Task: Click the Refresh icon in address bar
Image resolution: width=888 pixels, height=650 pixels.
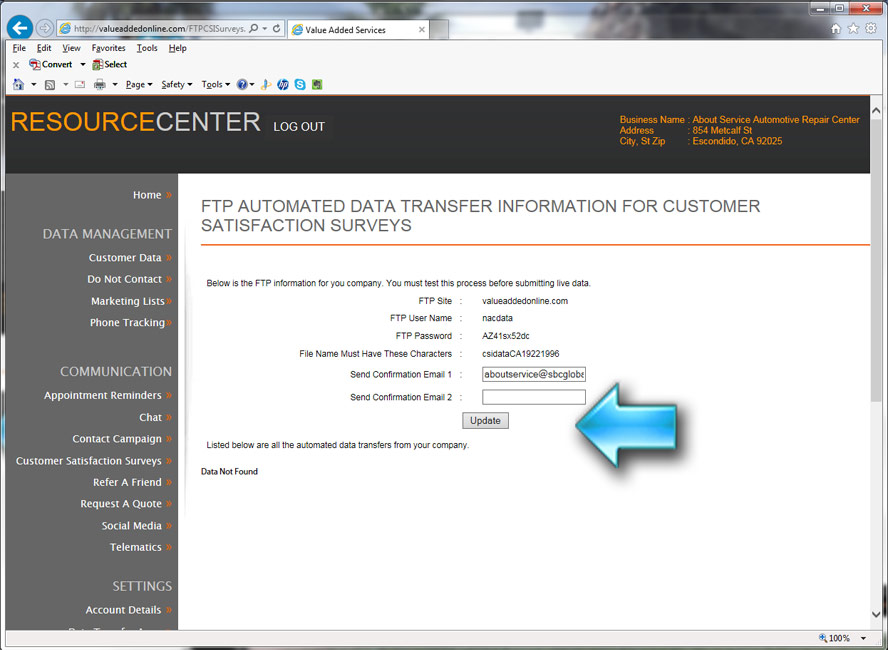Action: [277, 29]
